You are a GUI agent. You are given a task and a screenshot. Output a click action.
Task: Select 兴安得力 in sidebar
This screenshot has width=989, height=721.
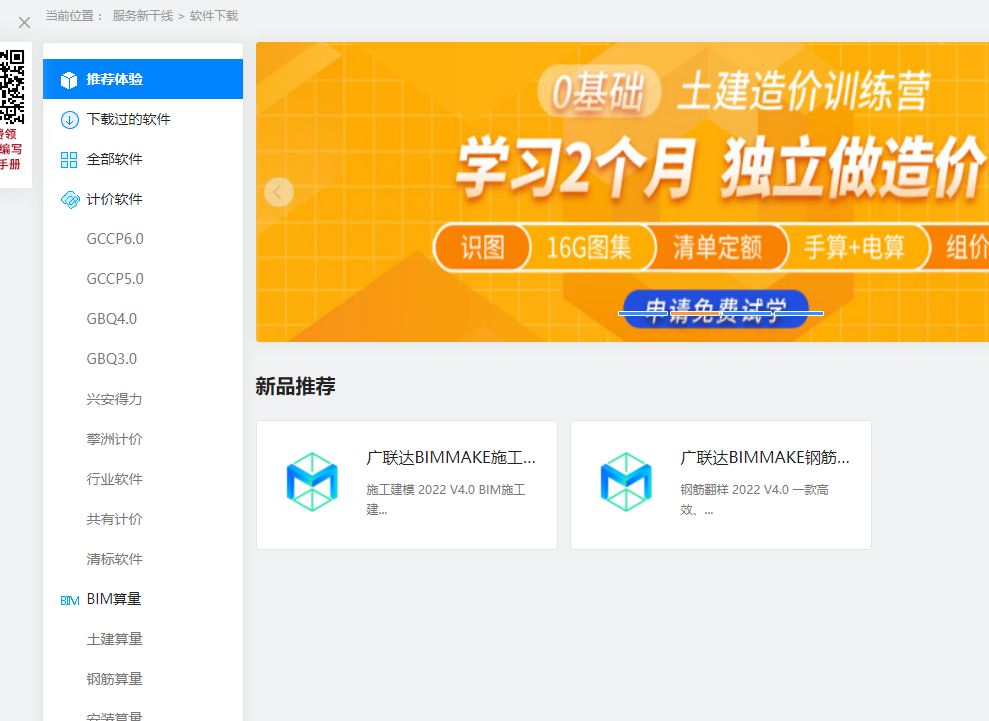(x=114, y=399)
